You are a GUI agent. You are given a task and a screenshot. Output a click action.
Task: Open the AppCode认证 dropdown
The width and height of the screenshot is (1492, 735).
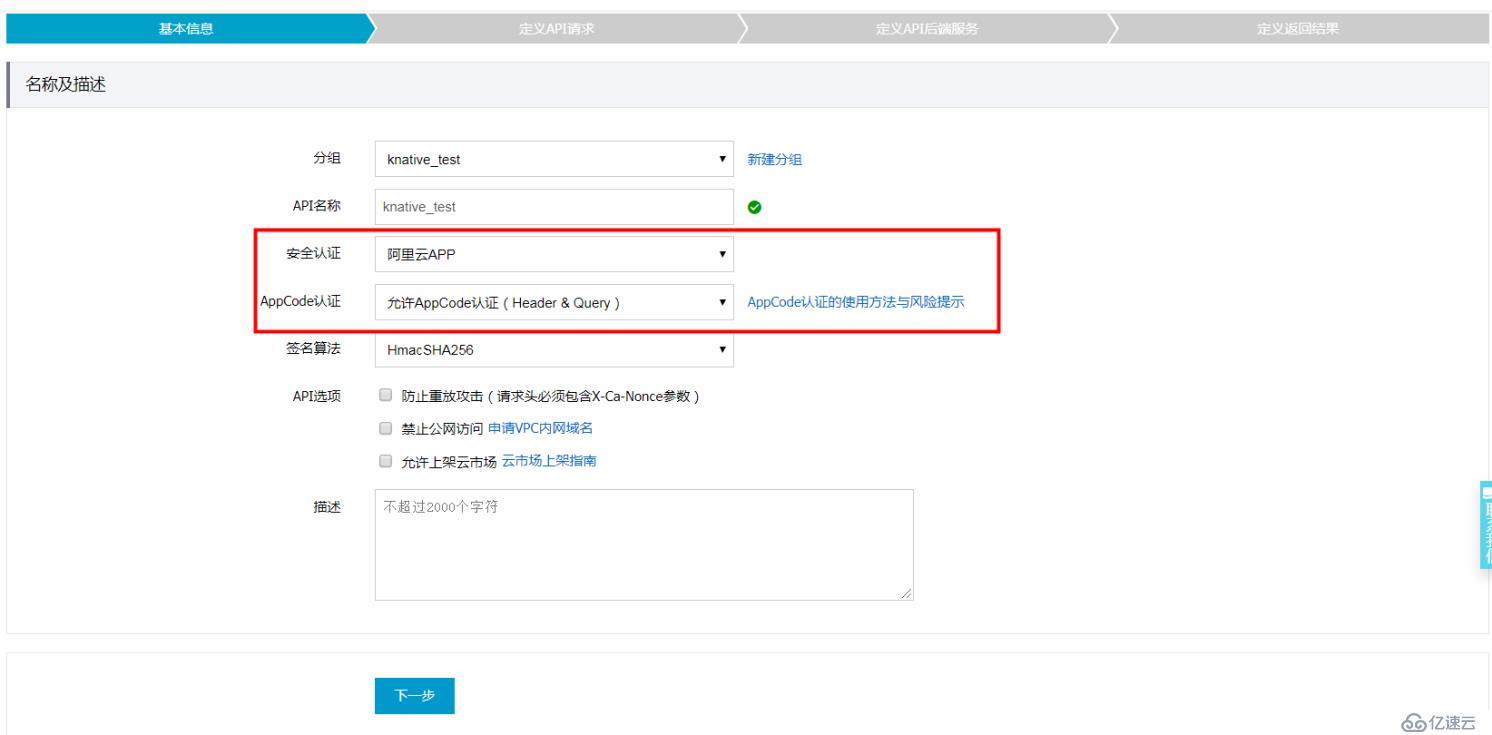[x=554, y=302]
